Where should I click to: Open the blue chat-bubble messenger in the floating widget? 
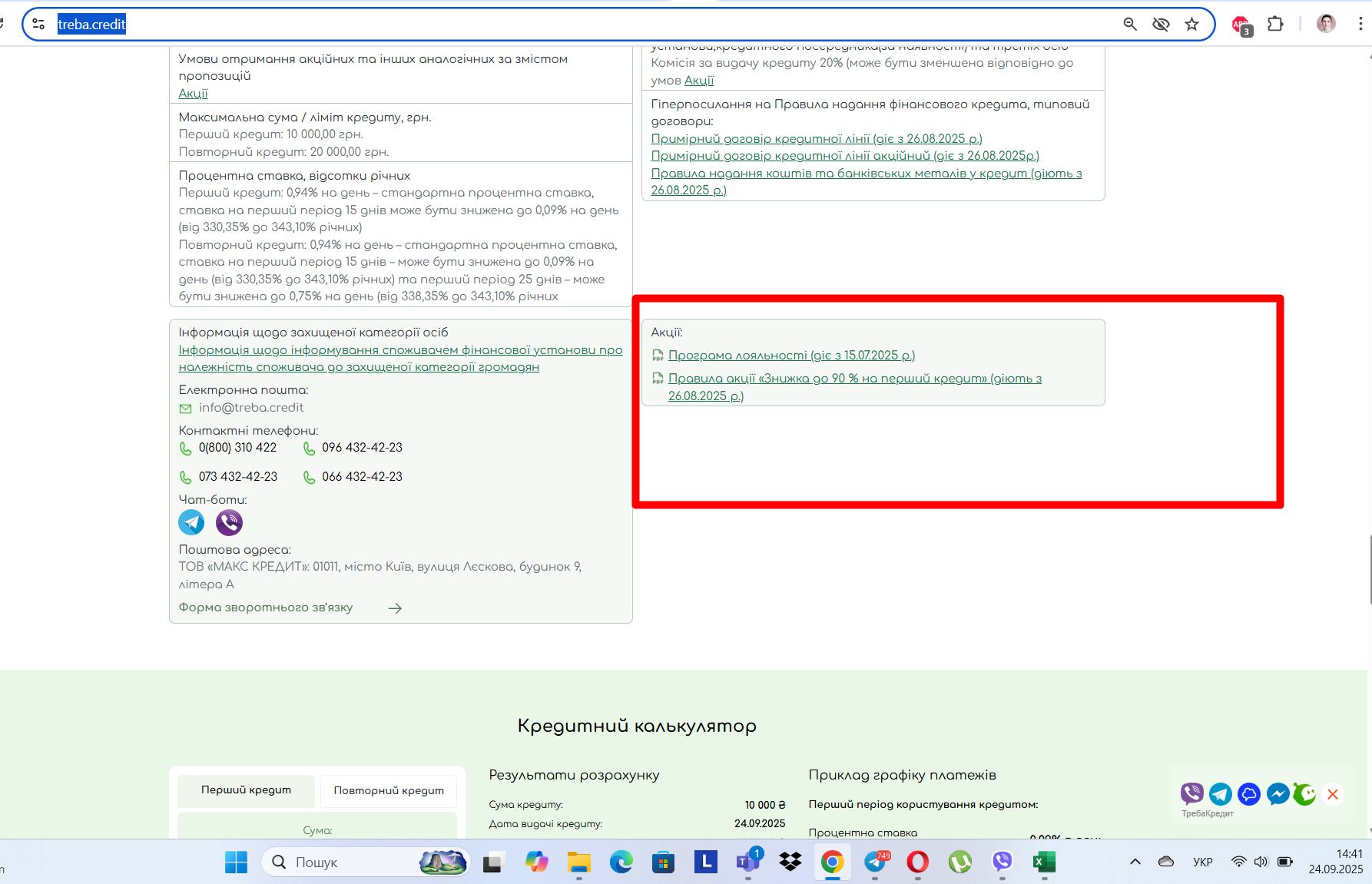click(1249, 793)
